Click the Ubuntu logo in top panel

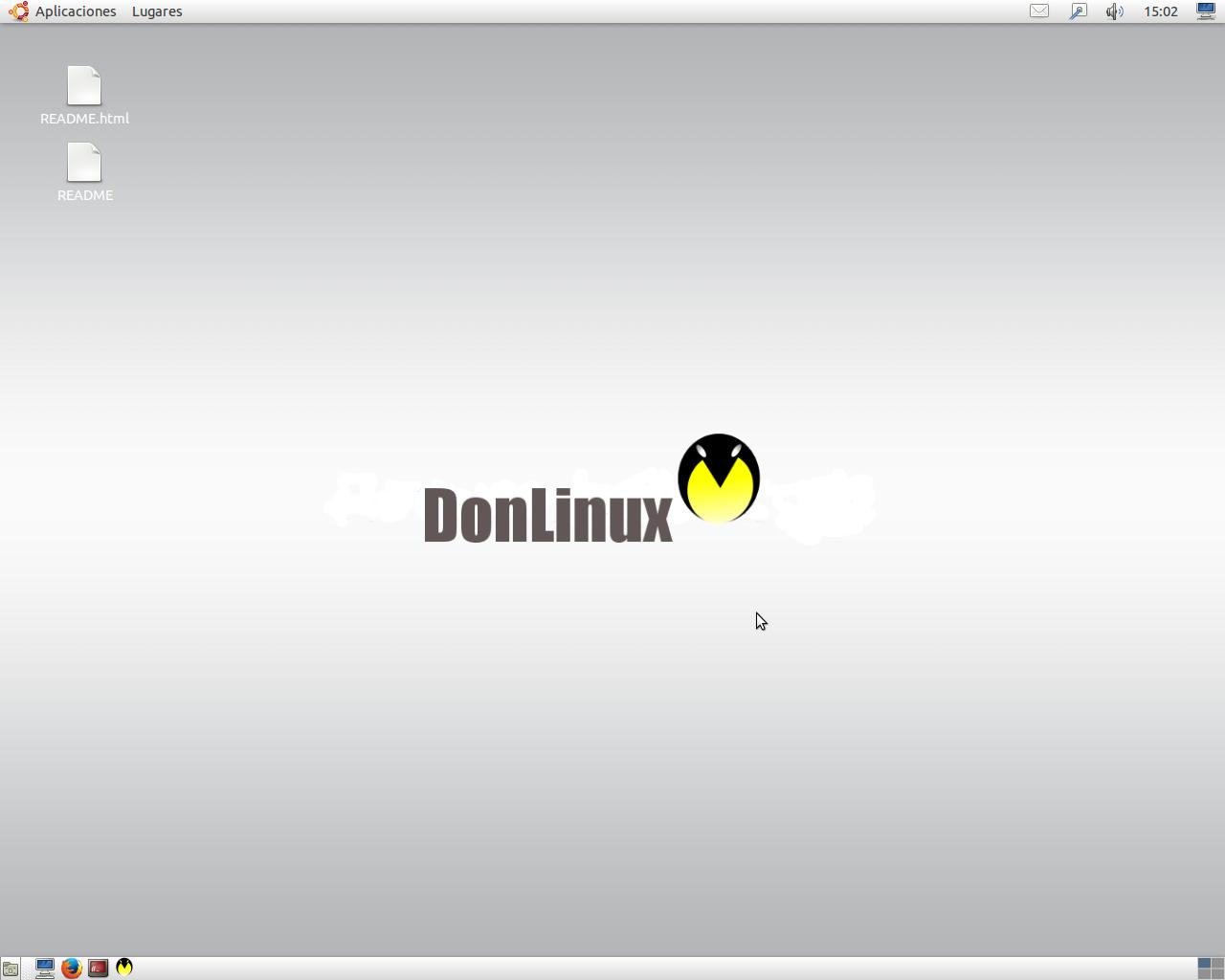pos(18,11)
